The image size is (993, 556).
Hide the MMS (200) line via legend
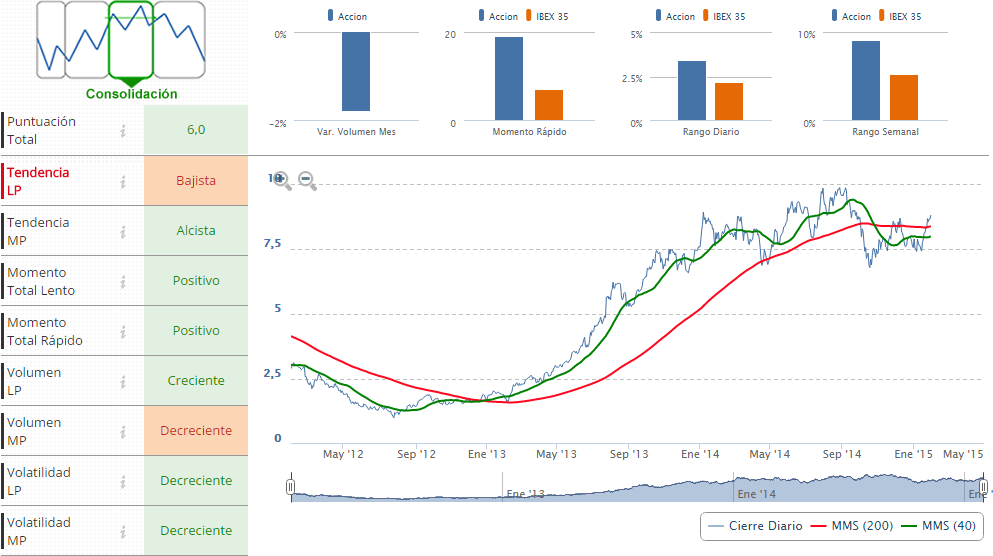[850, 526]
